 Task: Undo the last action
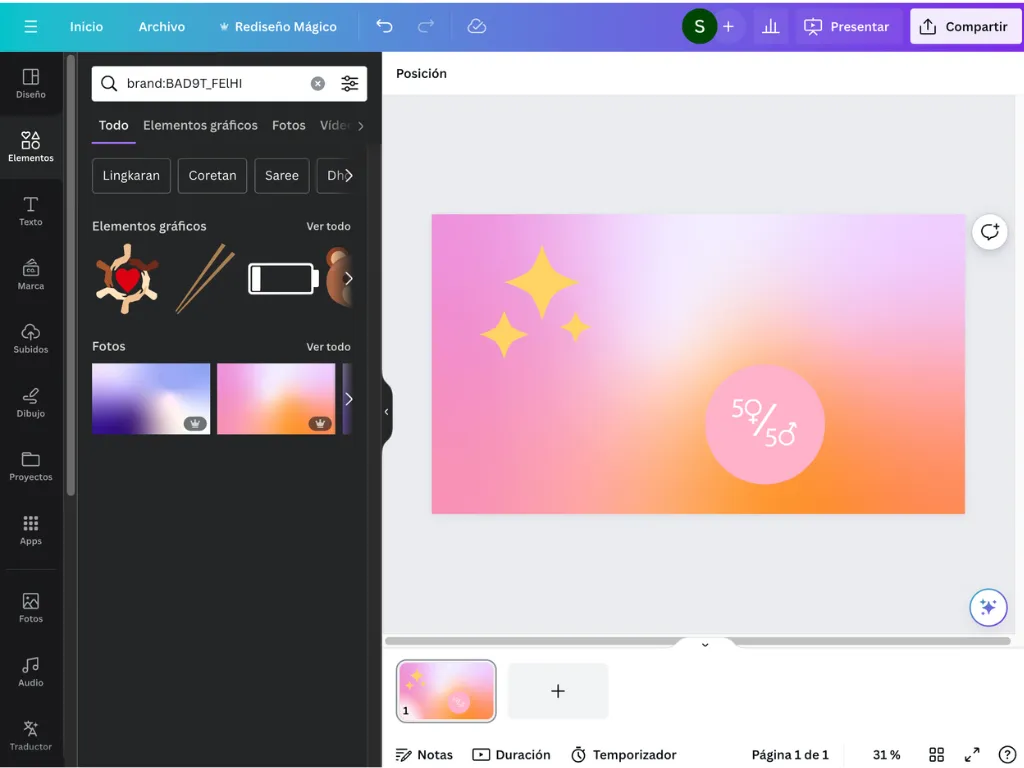385,27
